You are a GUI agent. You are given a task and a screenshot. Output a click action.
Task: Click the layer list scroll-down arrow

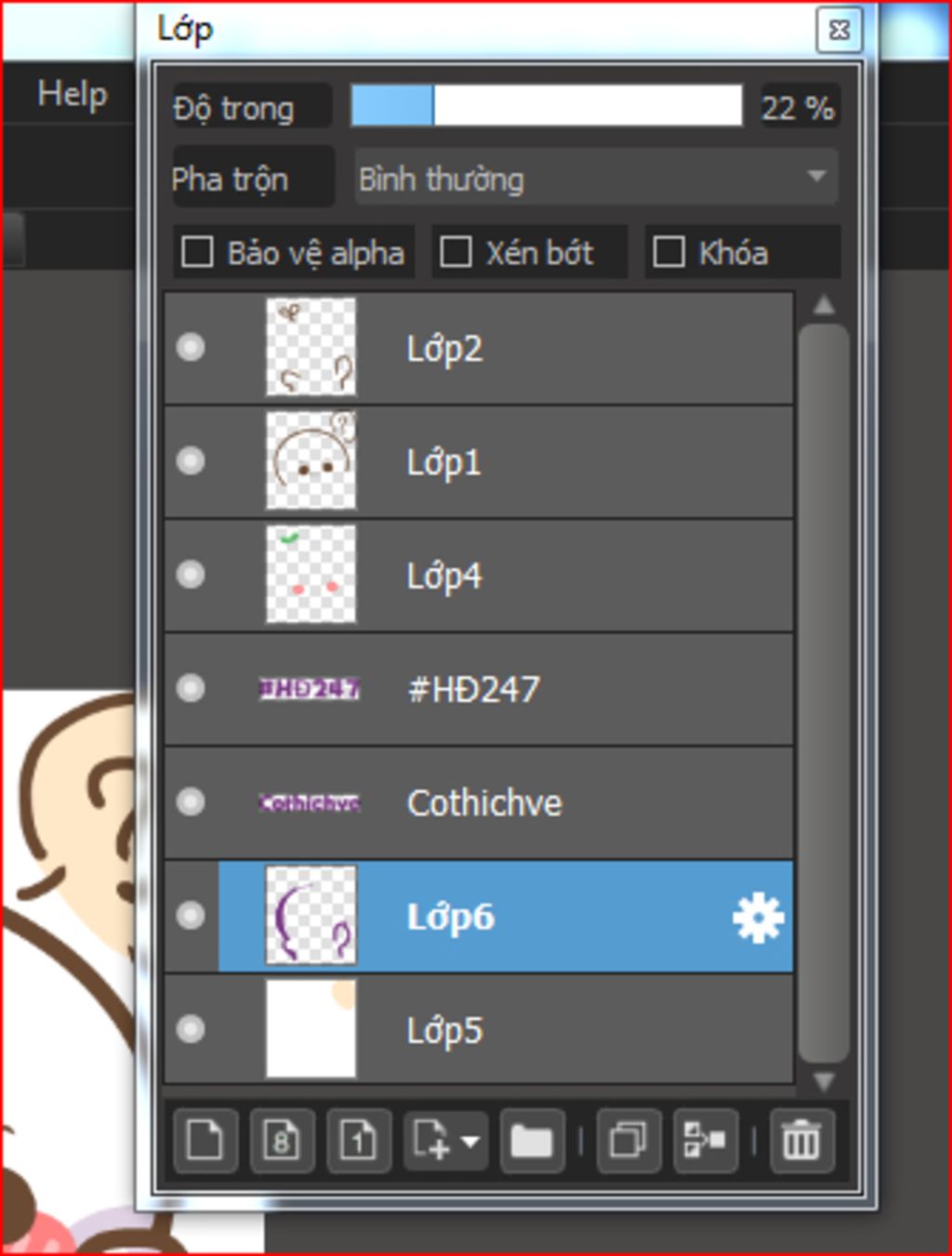click(824, 1080)
